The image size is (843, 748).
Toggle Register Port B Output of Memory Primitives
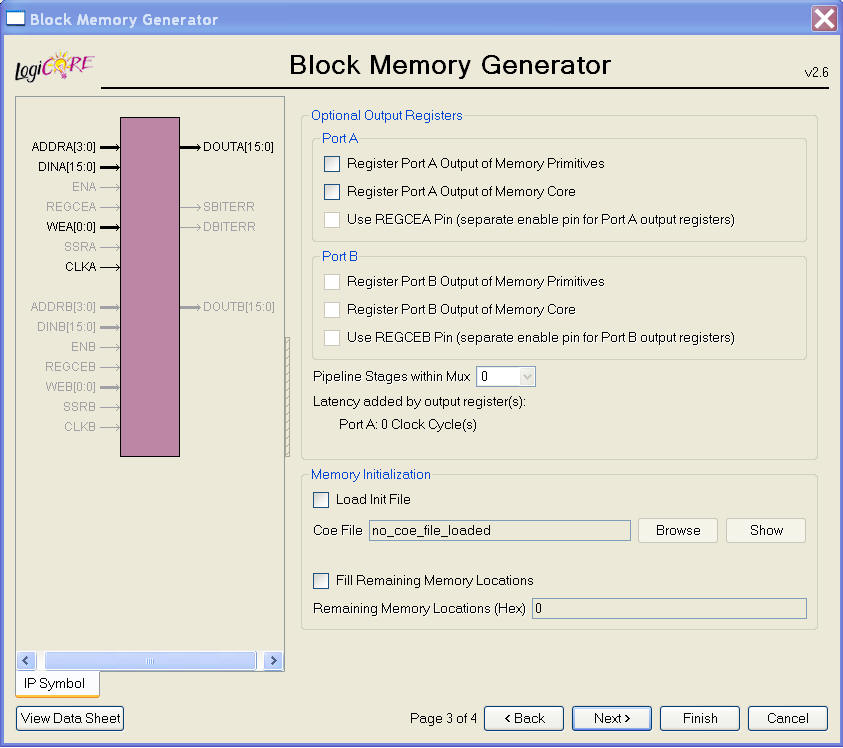(332, 282)
